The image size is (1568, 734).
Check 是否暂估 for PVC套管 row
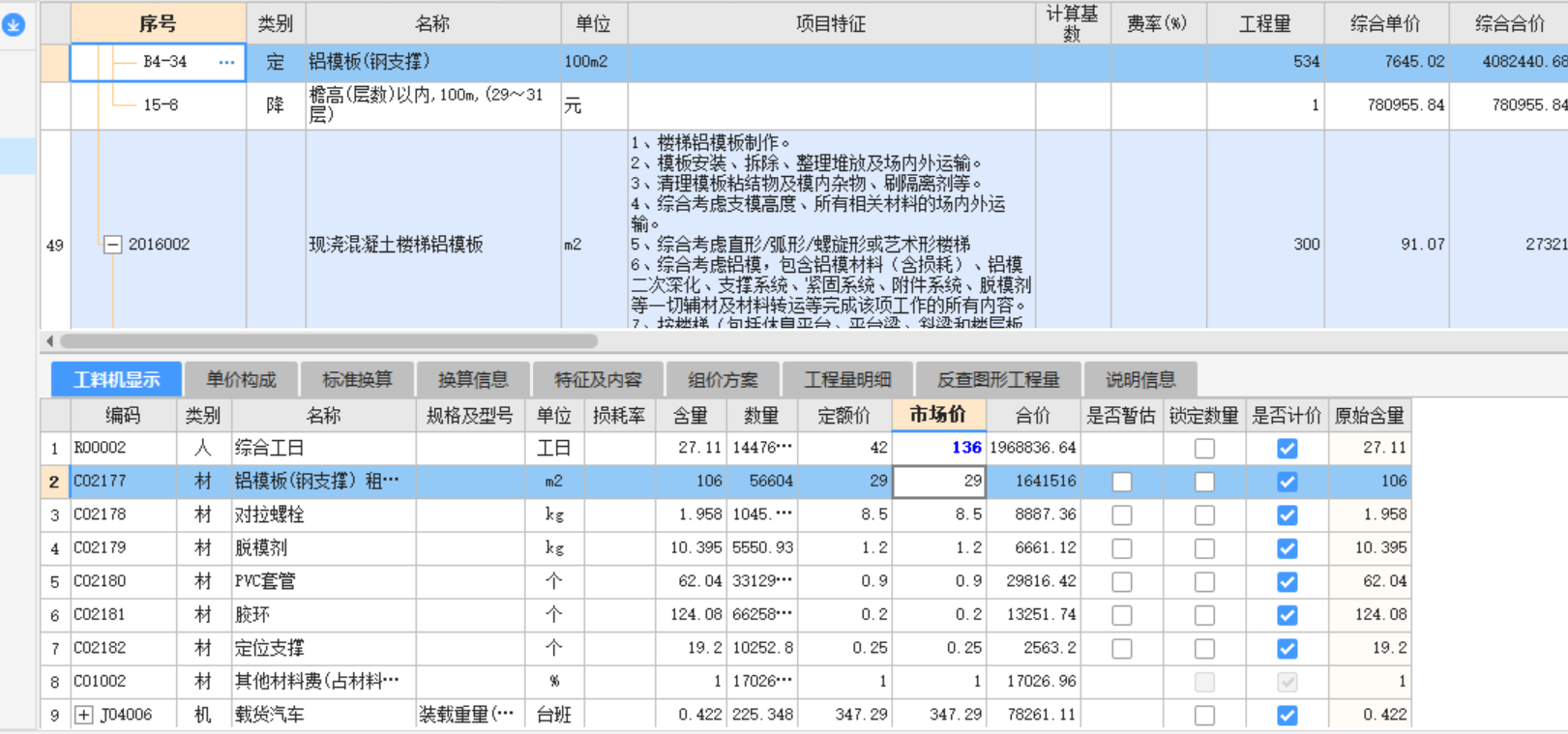[1122, 582]
